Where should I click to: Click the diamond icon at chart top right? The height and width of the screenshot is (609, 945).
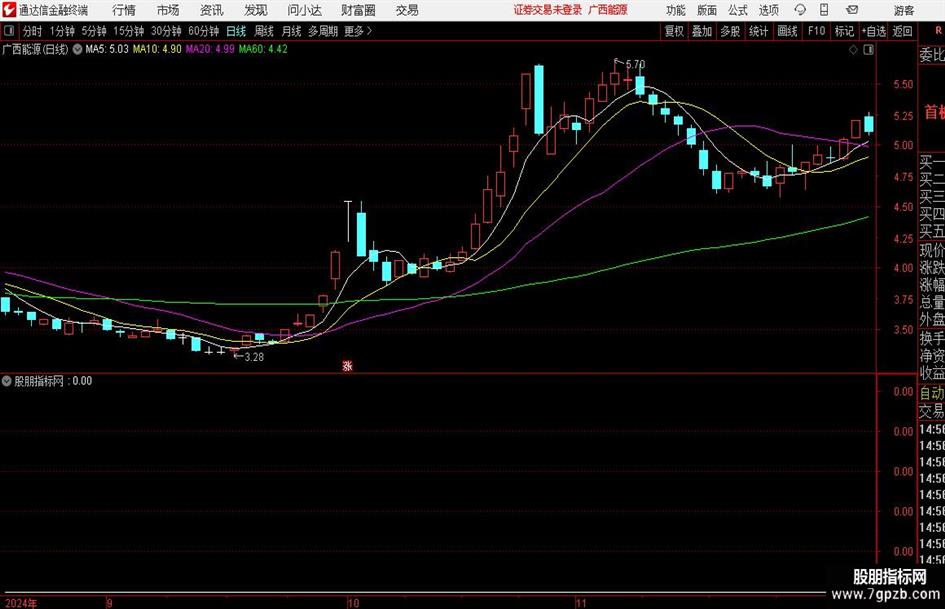(853, 50)
